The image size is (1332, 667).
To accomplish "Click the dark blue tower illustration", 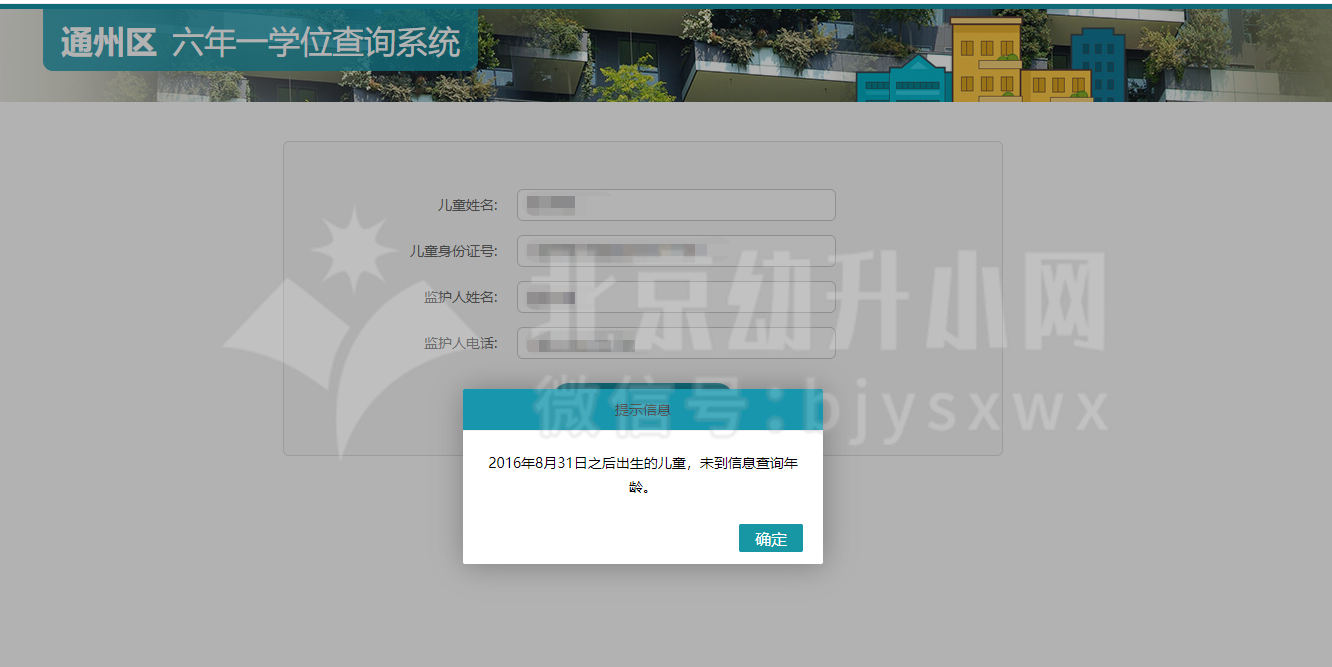I will pyautogui.click(x=1097, y=62).
